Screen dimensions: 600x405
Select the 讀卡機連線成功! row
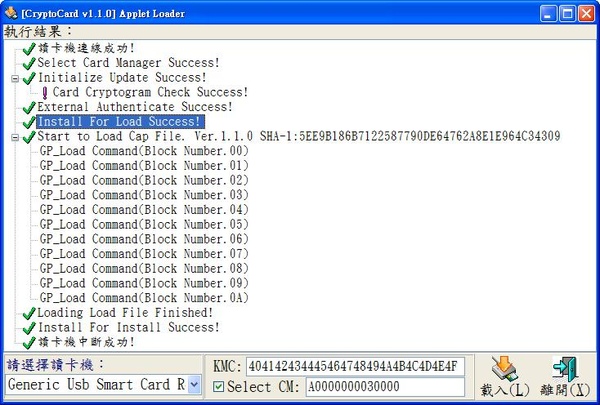[86, 48]
